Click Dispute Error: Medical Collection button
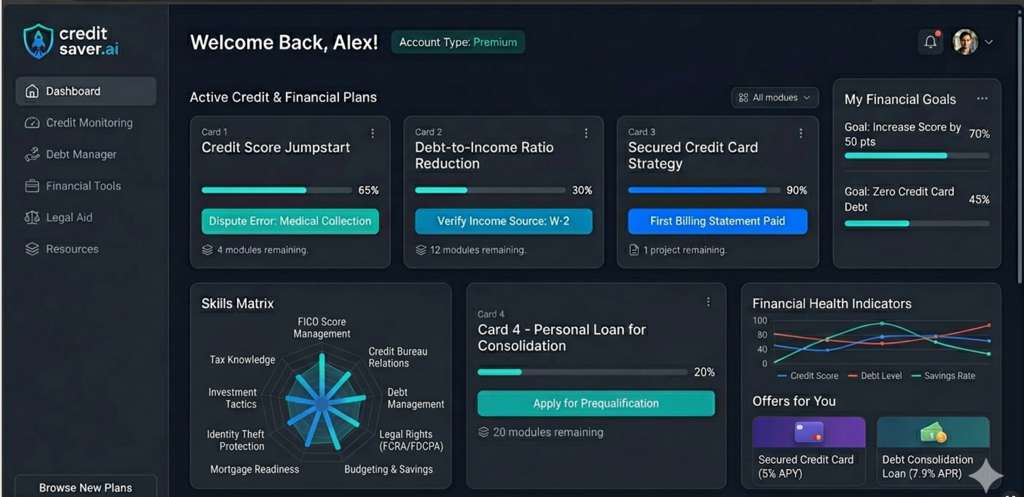 click(290, 221)
